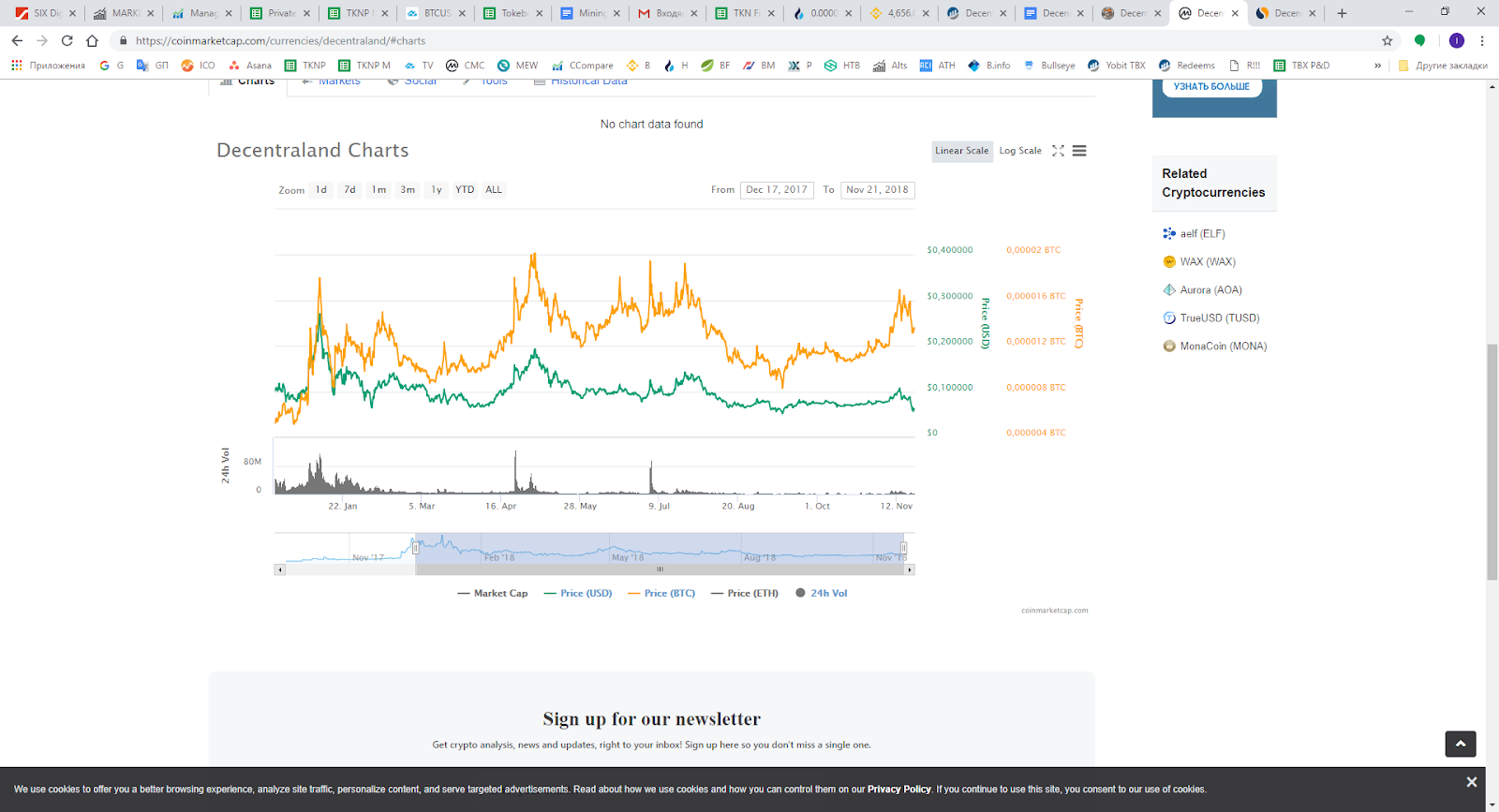Open the ICO bookmark
Viewport: 1499px width, 812px height.
199,66
